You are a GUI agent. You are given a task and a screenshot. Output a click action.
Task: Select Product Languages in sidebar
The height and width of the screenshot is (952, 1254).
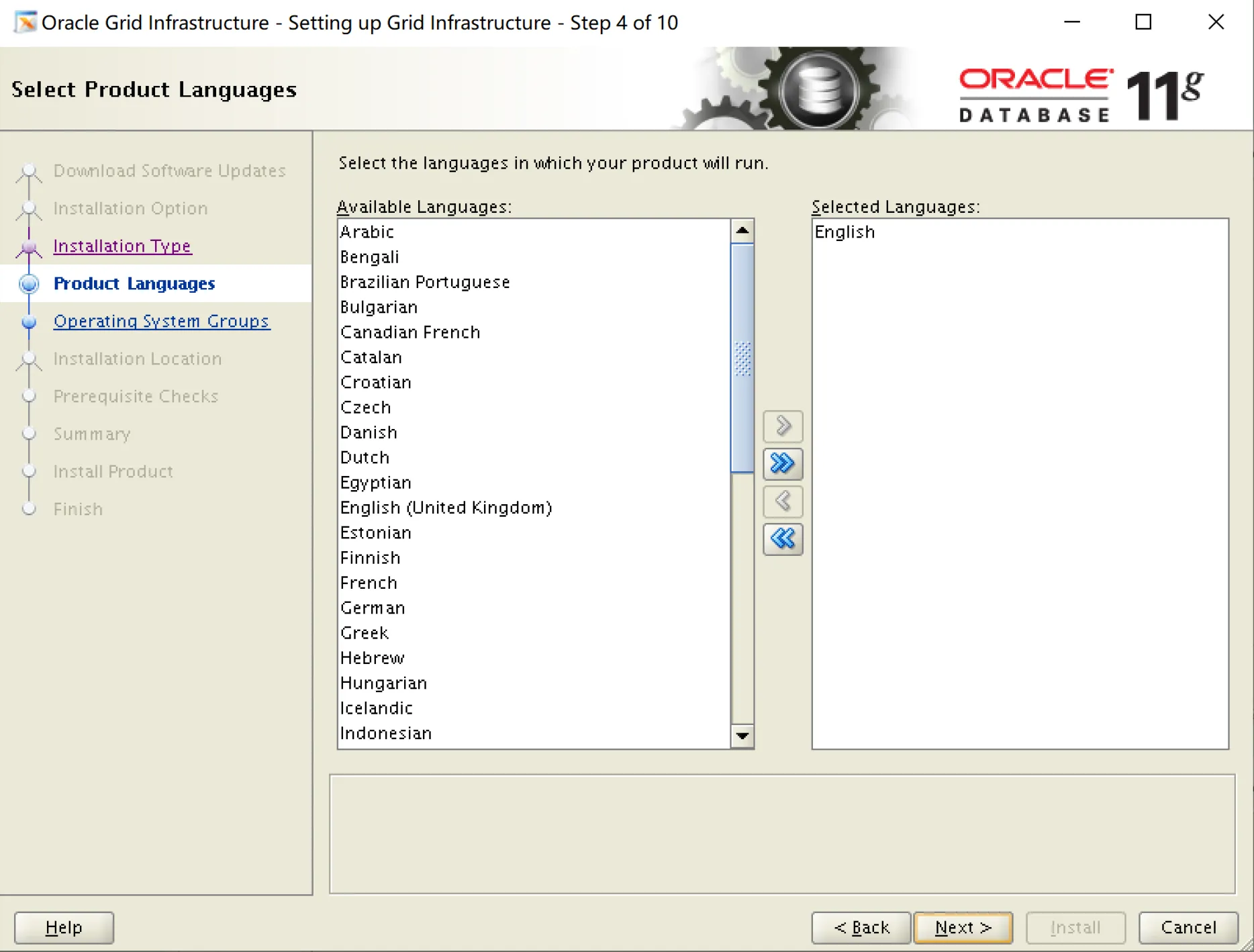[134, 283]
